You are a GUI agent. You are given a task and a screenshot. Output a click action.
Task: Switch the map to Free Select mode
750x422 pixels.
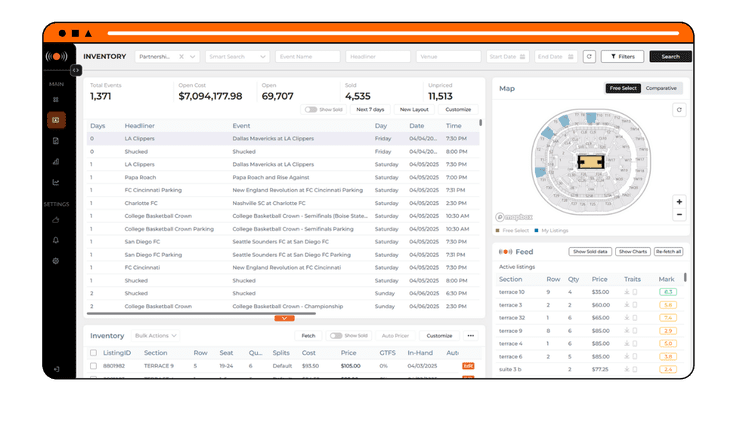623,88
